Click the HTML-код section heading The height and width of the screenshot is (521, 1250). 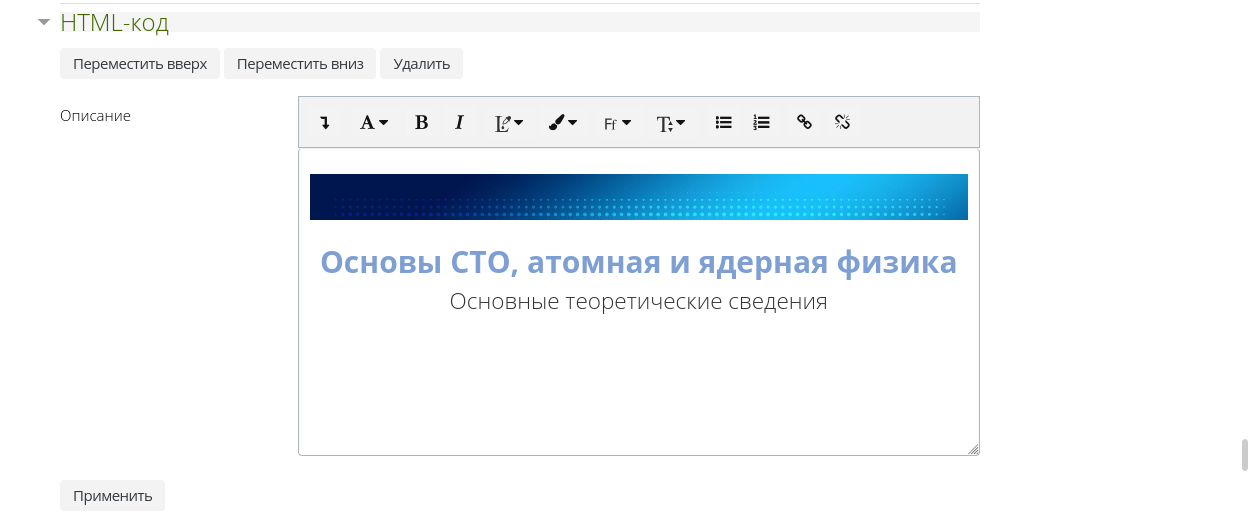[114, 22]
